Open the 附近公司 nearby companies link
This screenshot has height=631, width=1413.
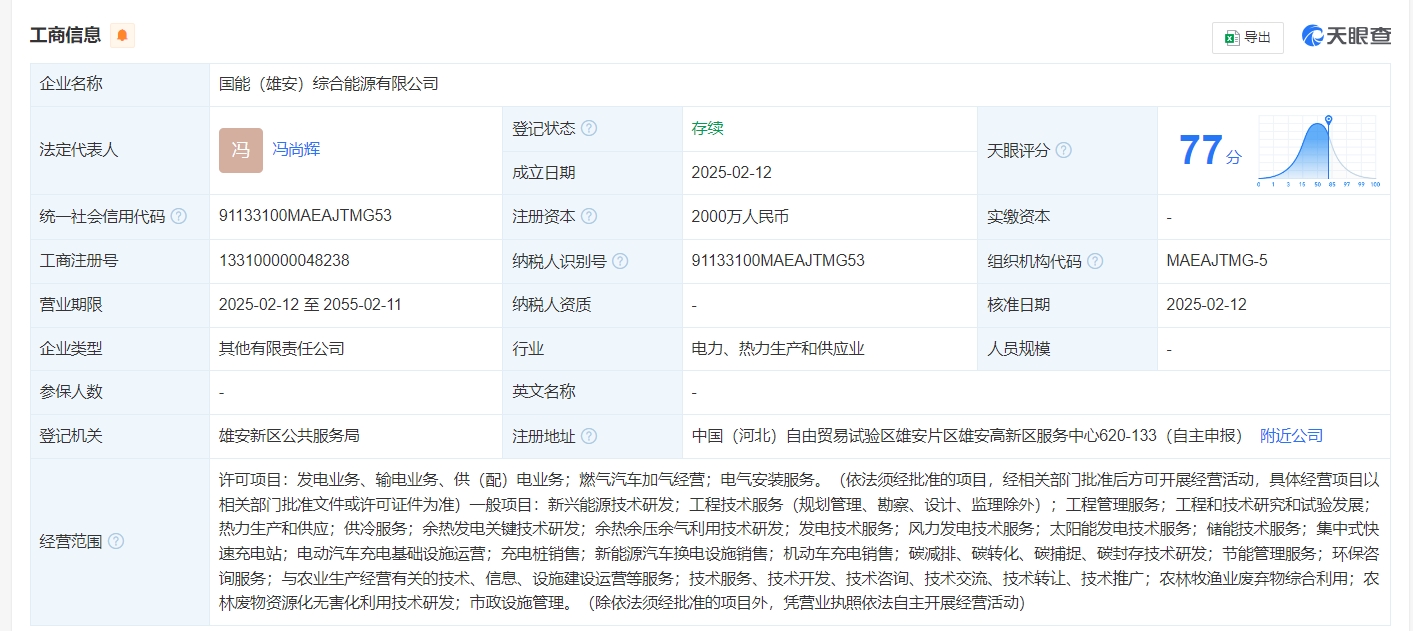1291,436
